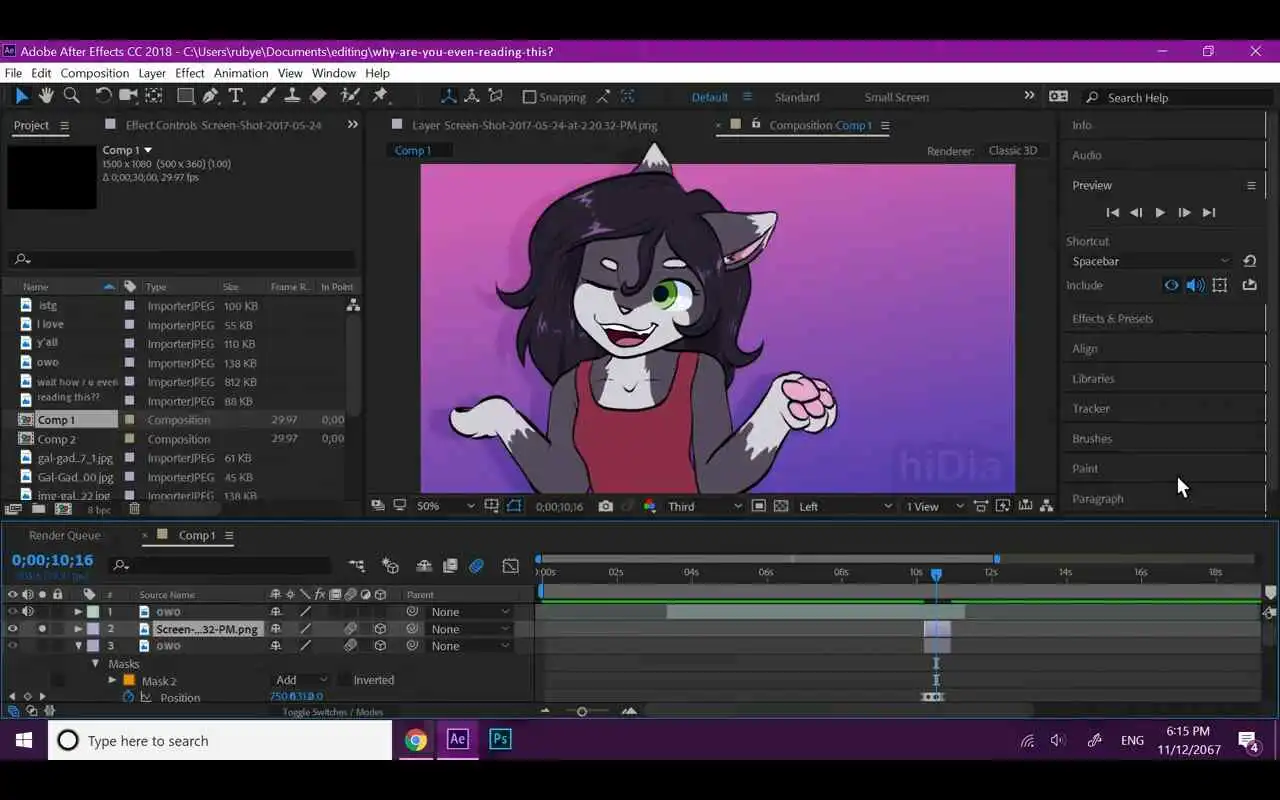
Task: Expand layer 1 owo properties
Action: tap(78, 611)
